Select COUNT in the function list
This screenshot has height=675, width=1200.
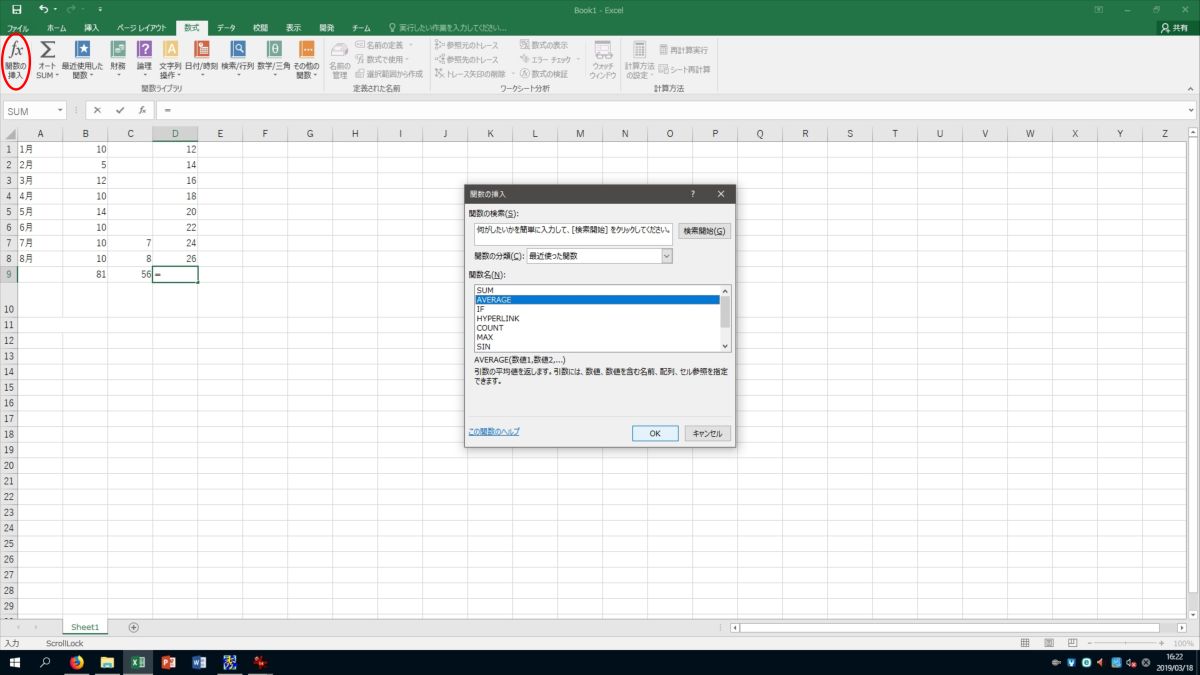(x=597, y=328)
